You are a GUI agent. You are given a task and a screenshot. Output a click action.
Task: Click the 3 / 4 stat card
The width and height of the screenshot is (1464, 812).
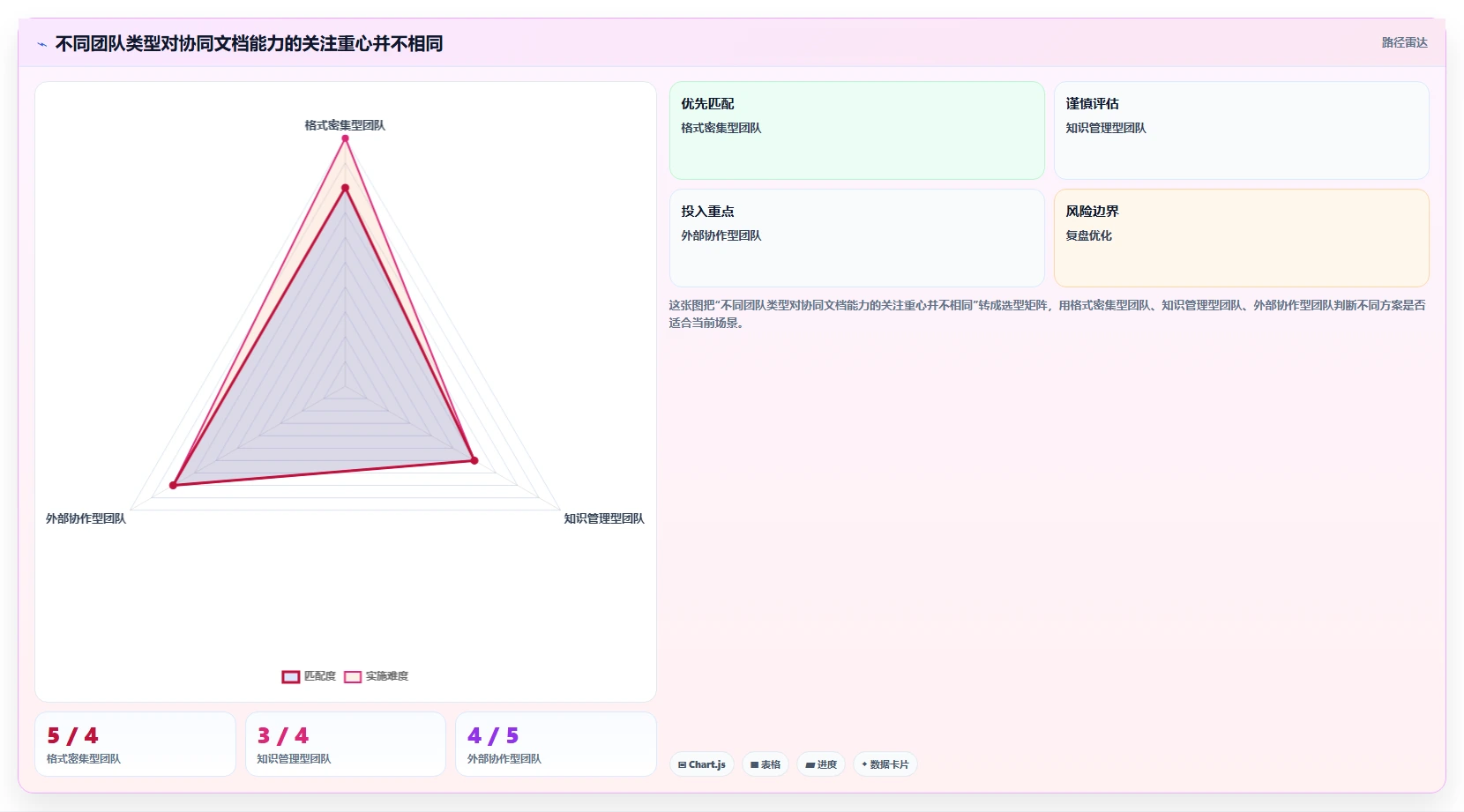tap(346, 744)
